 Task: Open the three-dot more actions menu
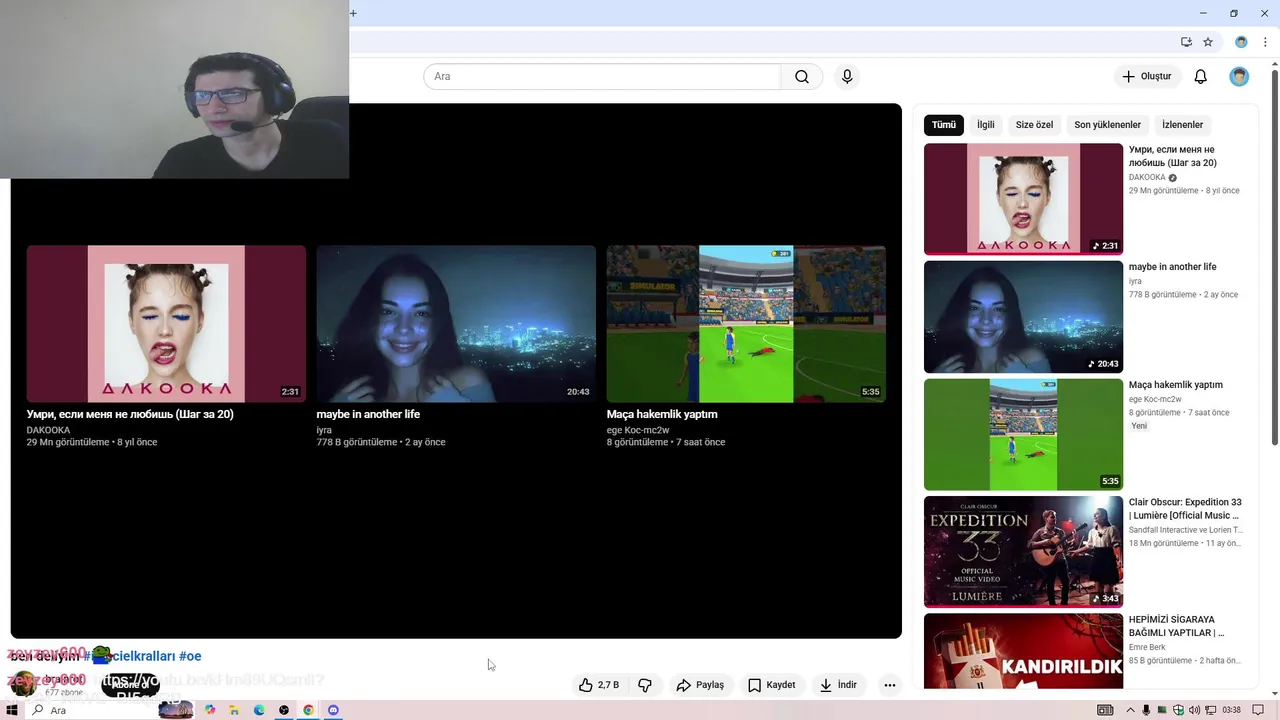click(x=889, y=685)
